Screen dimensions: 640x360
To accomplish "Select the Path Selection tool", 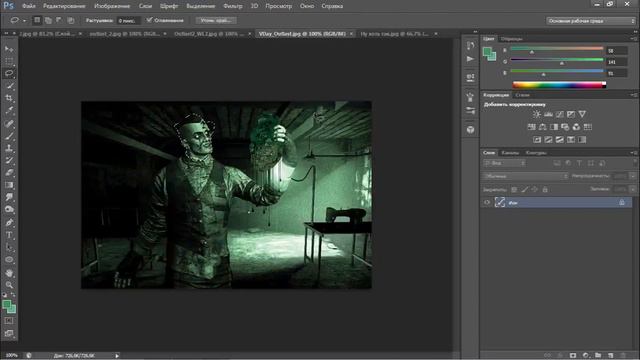I will pos(9,247).
